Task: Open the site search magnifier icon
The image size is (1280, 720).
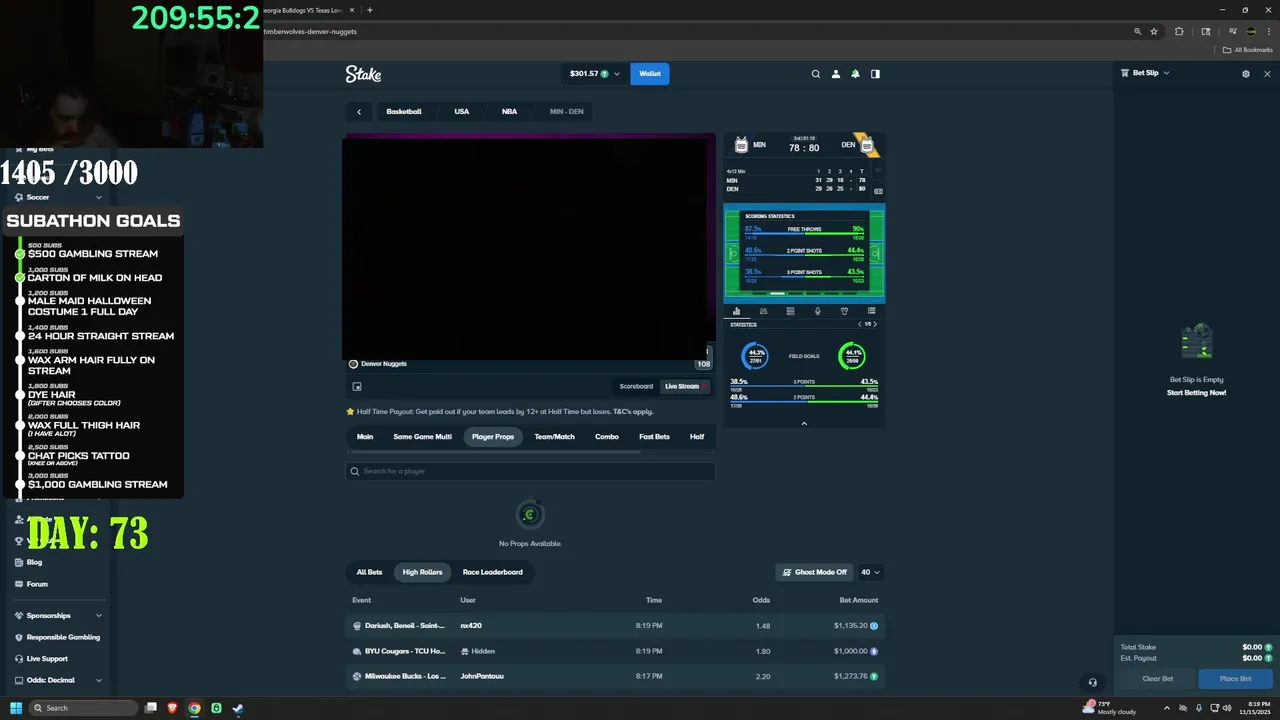Action: pos(816,74)
